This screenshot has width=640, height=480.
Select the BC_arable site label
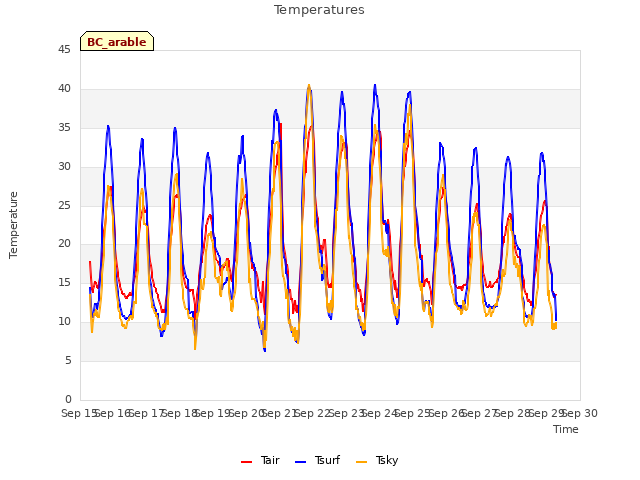tap(117, 41)
